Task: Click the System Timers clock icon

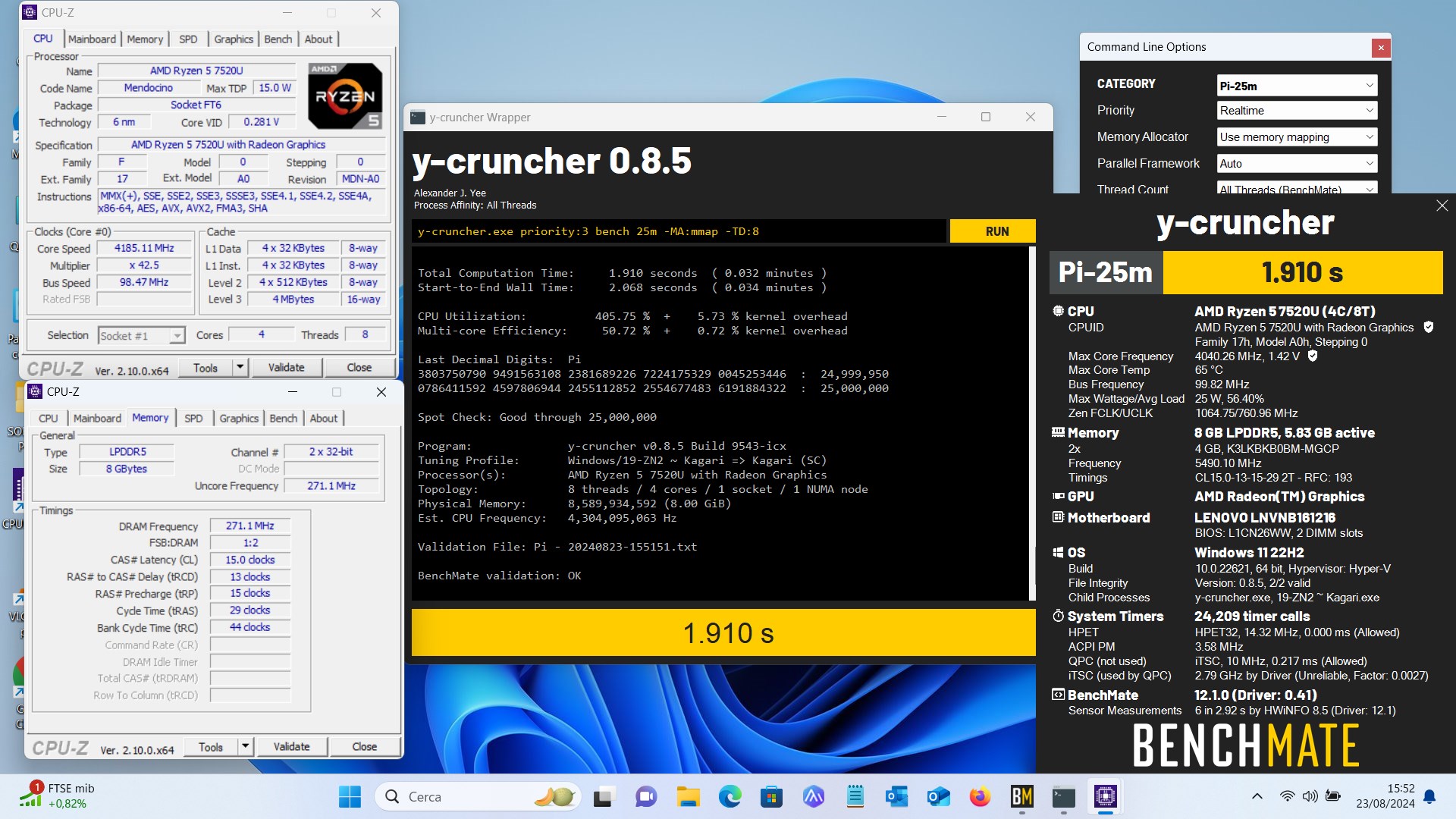Action: 1059,616
